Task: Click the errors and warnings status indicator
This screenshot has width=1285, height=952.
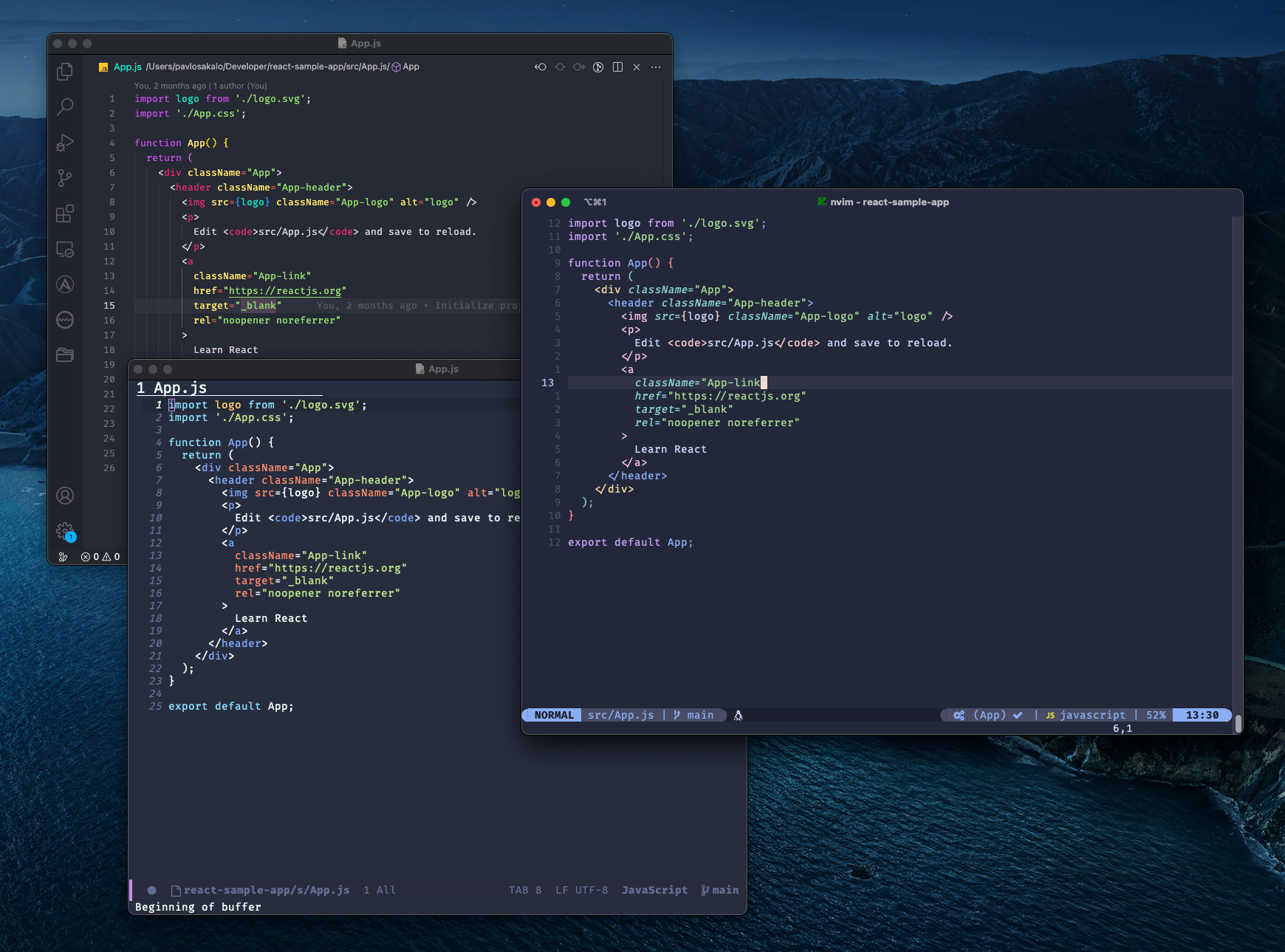Action: pos(100,557)
